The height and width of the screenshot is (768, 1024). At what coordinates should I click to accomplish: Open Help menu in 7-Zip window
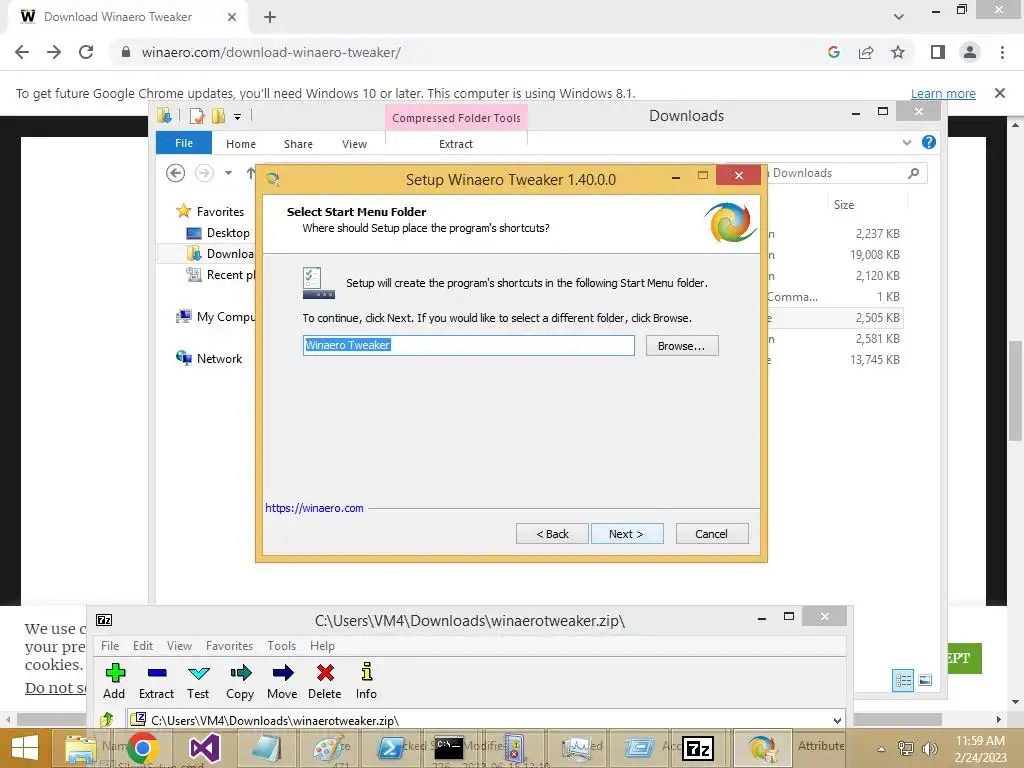coord(322,645)
